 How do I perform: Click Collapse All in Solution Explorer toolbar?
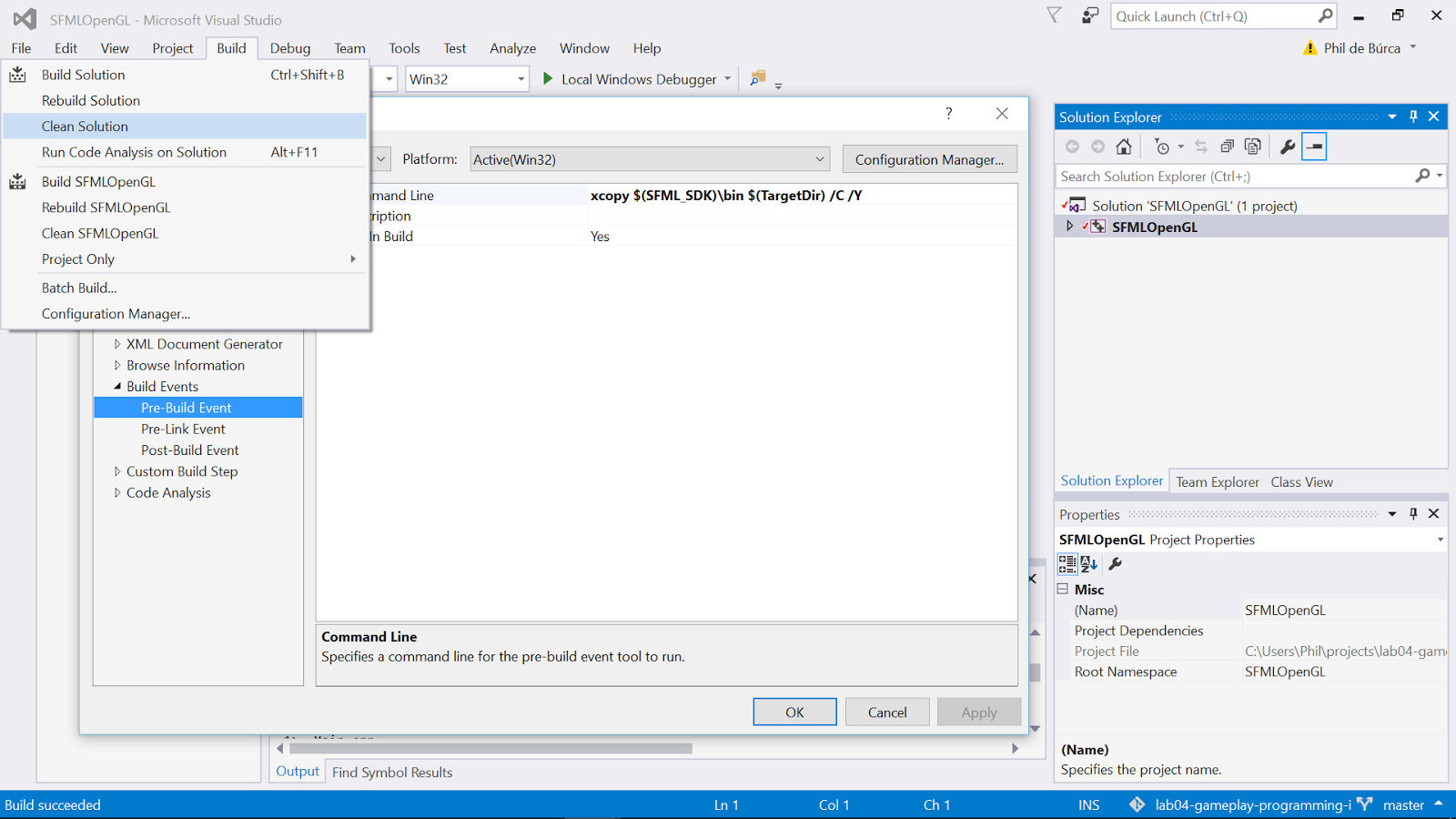[x=1227, y=147]
